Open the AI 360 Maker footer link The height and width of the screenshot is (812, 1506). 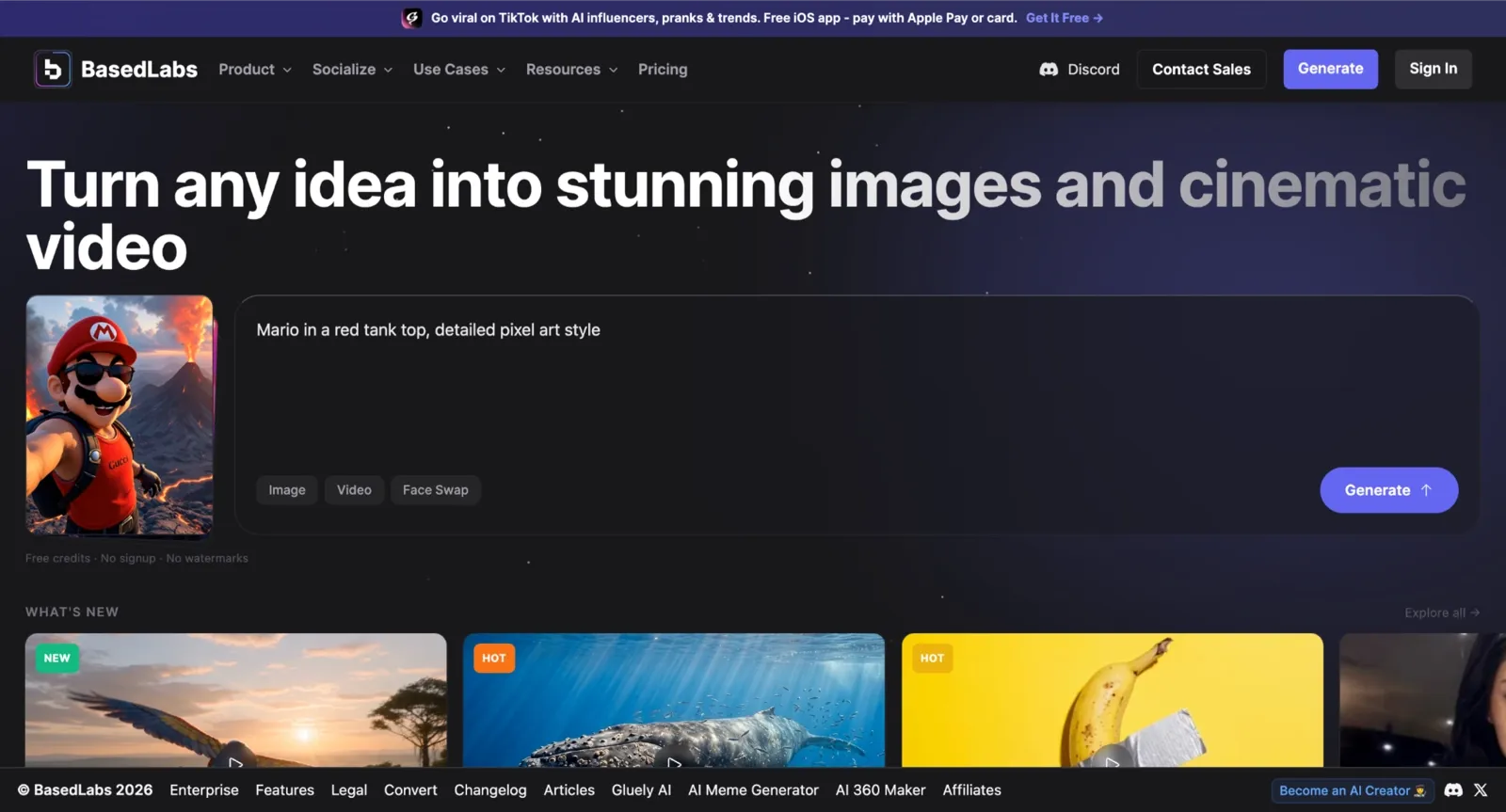pos(880,790)
